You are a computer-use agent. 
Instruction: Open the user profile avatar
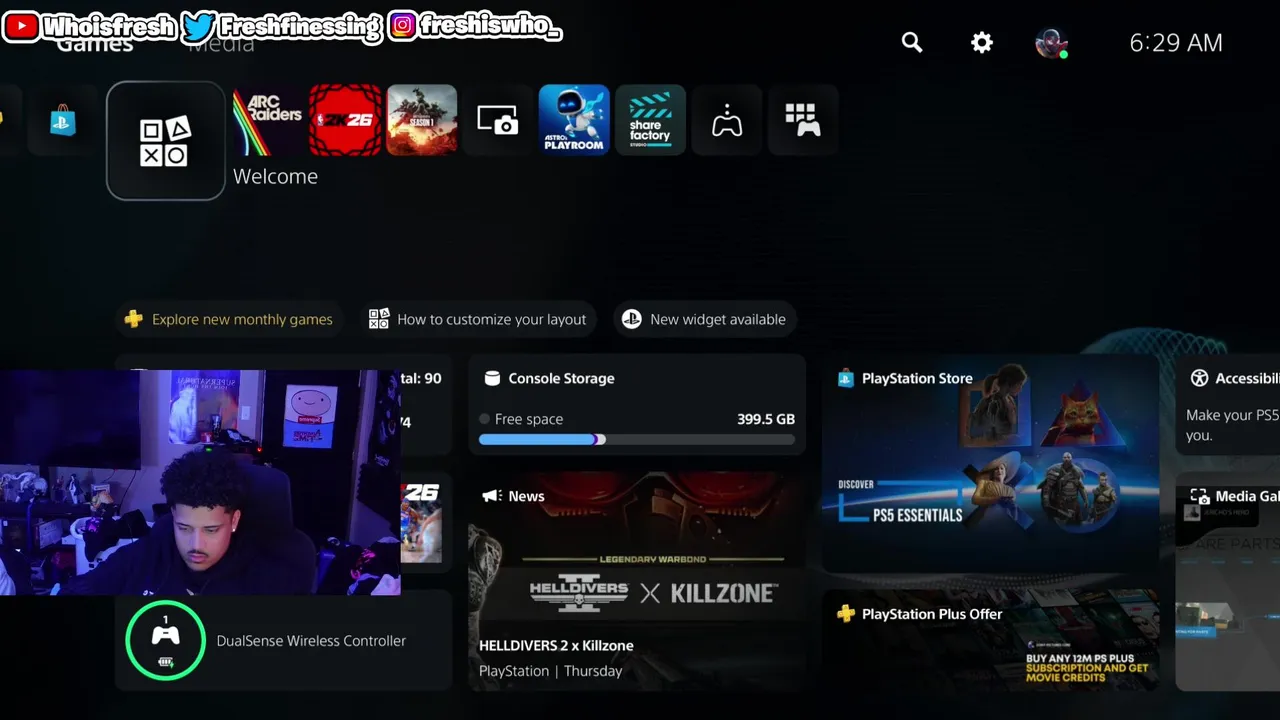(1051, 43)
